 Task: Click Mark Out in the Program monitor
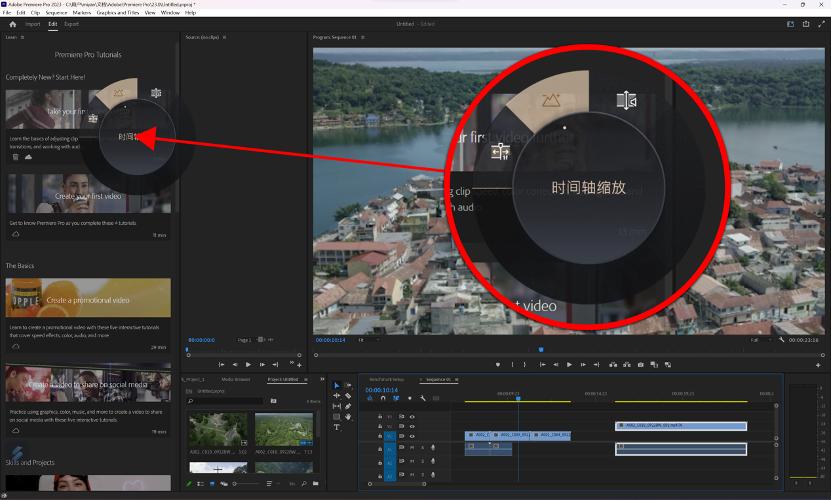coord(525,365)
